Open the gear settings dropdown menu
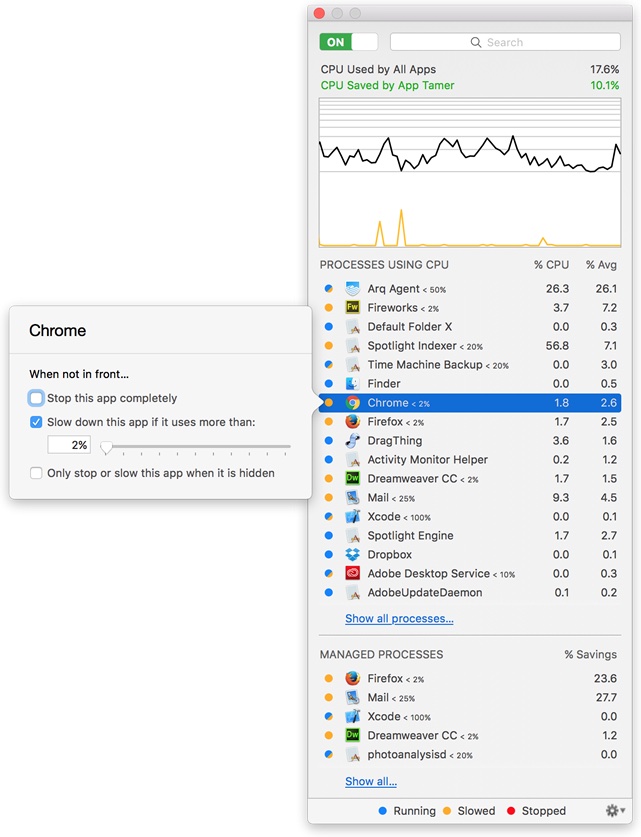The width and height of the screenshot is (641, 837). coord(616,811)
